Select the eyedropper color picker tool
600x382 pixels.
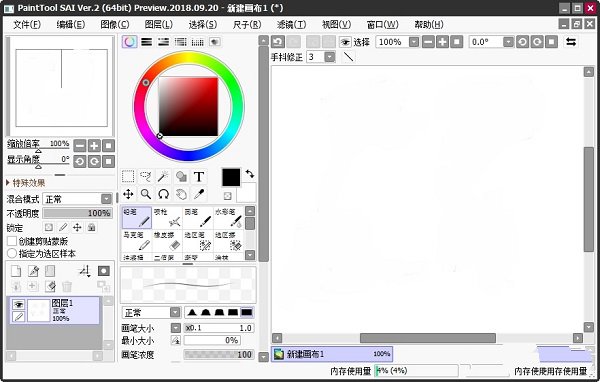point(199,194)
